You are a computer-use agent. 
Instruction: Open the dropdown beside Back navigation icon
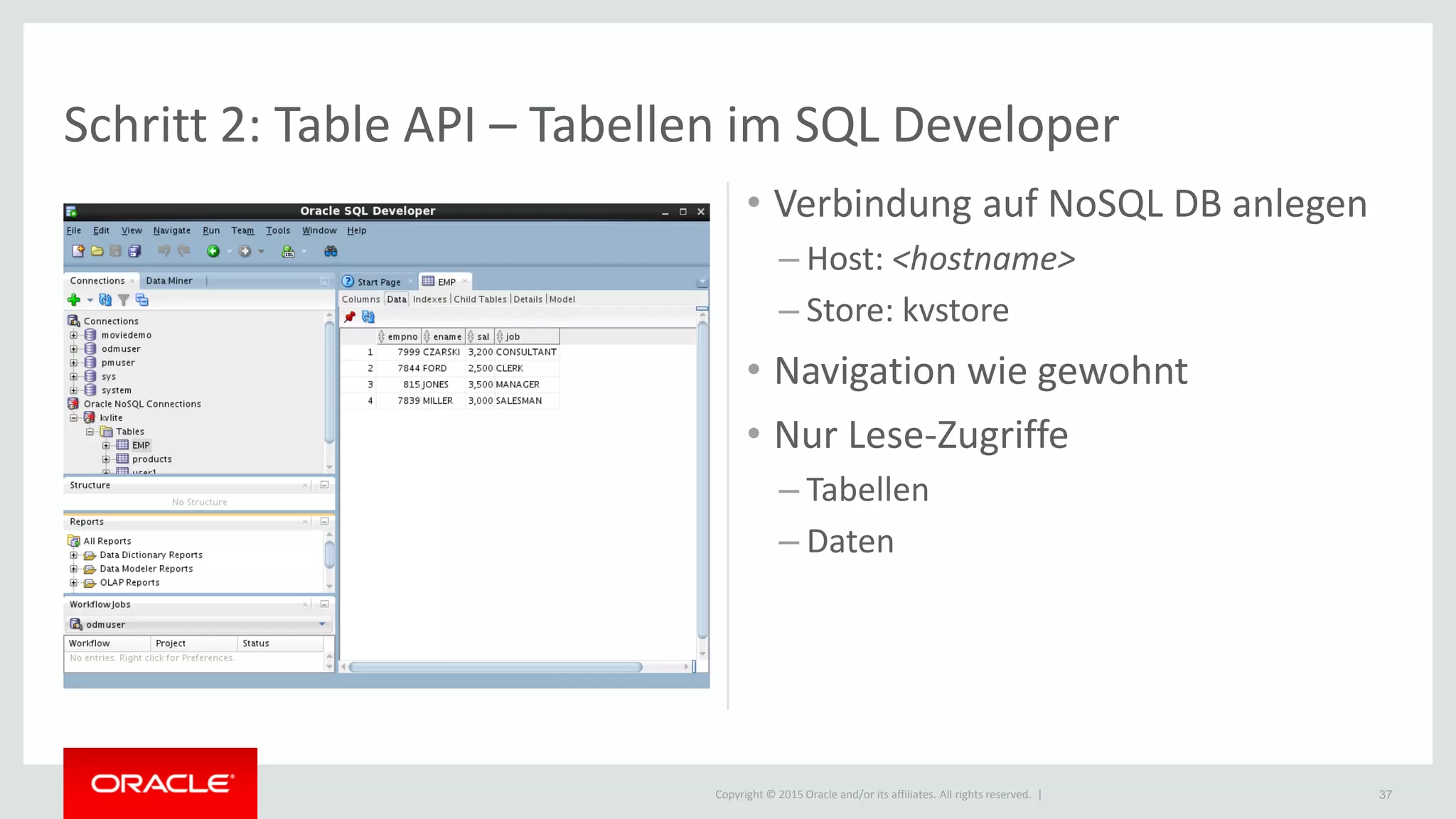click(x=229, y=251)
